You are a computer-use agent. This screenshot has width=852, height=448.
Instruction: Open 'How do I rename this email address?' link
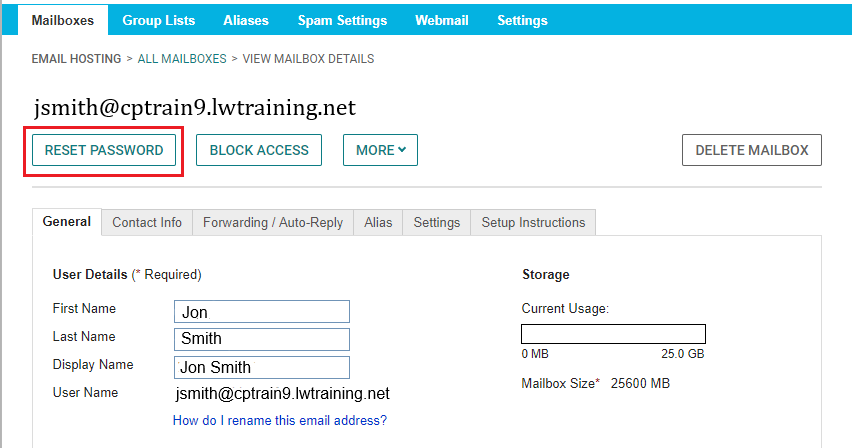(x=279, y=420)
